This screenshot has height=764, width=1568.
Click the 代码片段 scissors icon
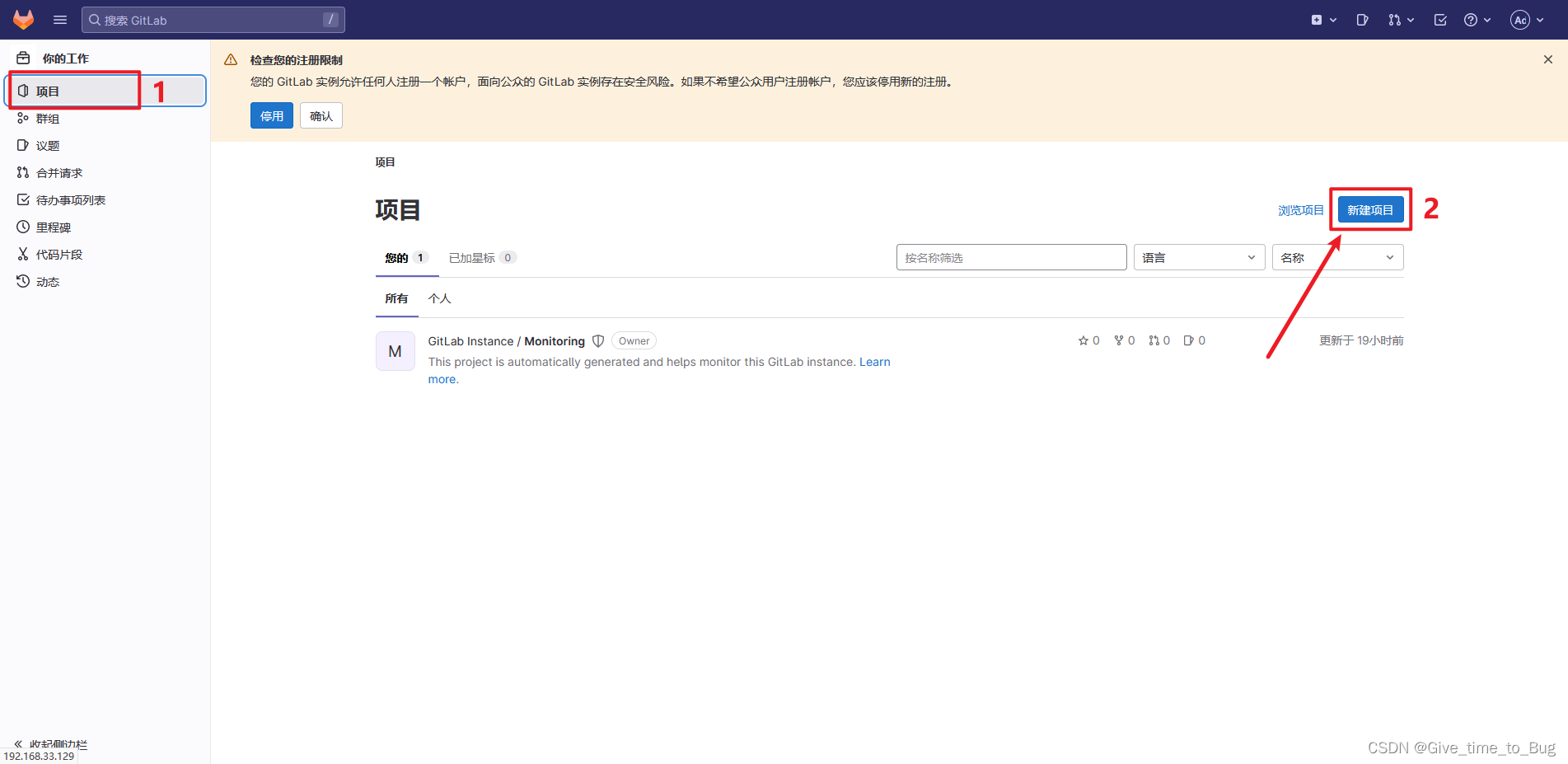[23, 254]
